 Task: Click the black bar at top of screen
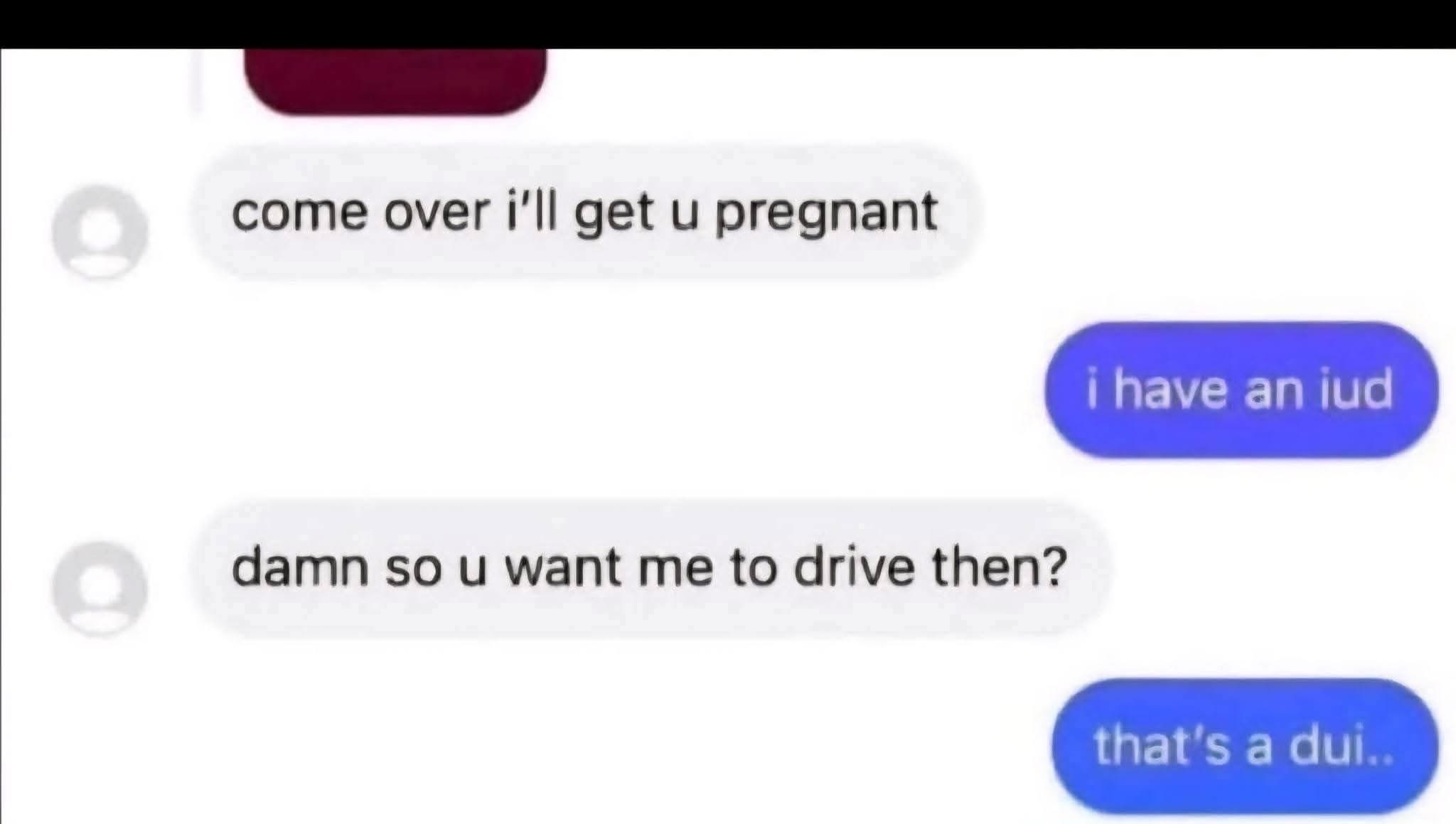[x=728, y=24]
